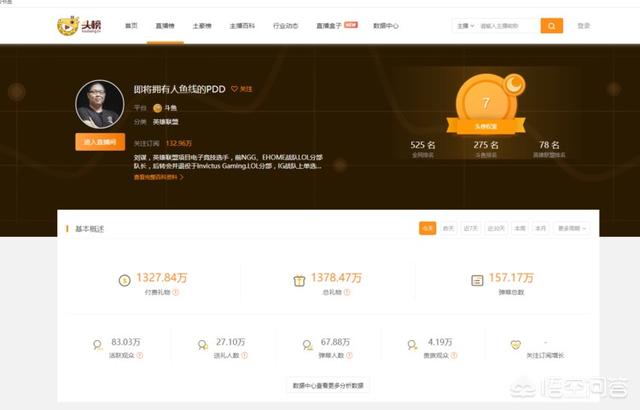Open the 直播榜 nav tab
Viewport: 640px width, 410px height.
[165, 26]
